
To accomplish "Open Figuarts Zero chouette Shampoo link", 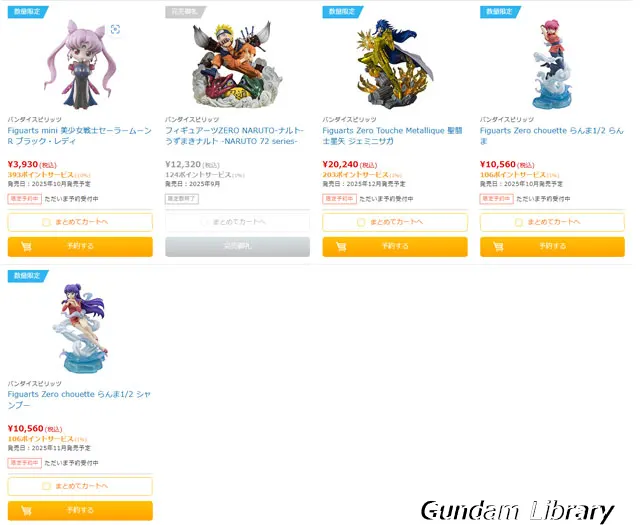I will [x=79, y=400].
